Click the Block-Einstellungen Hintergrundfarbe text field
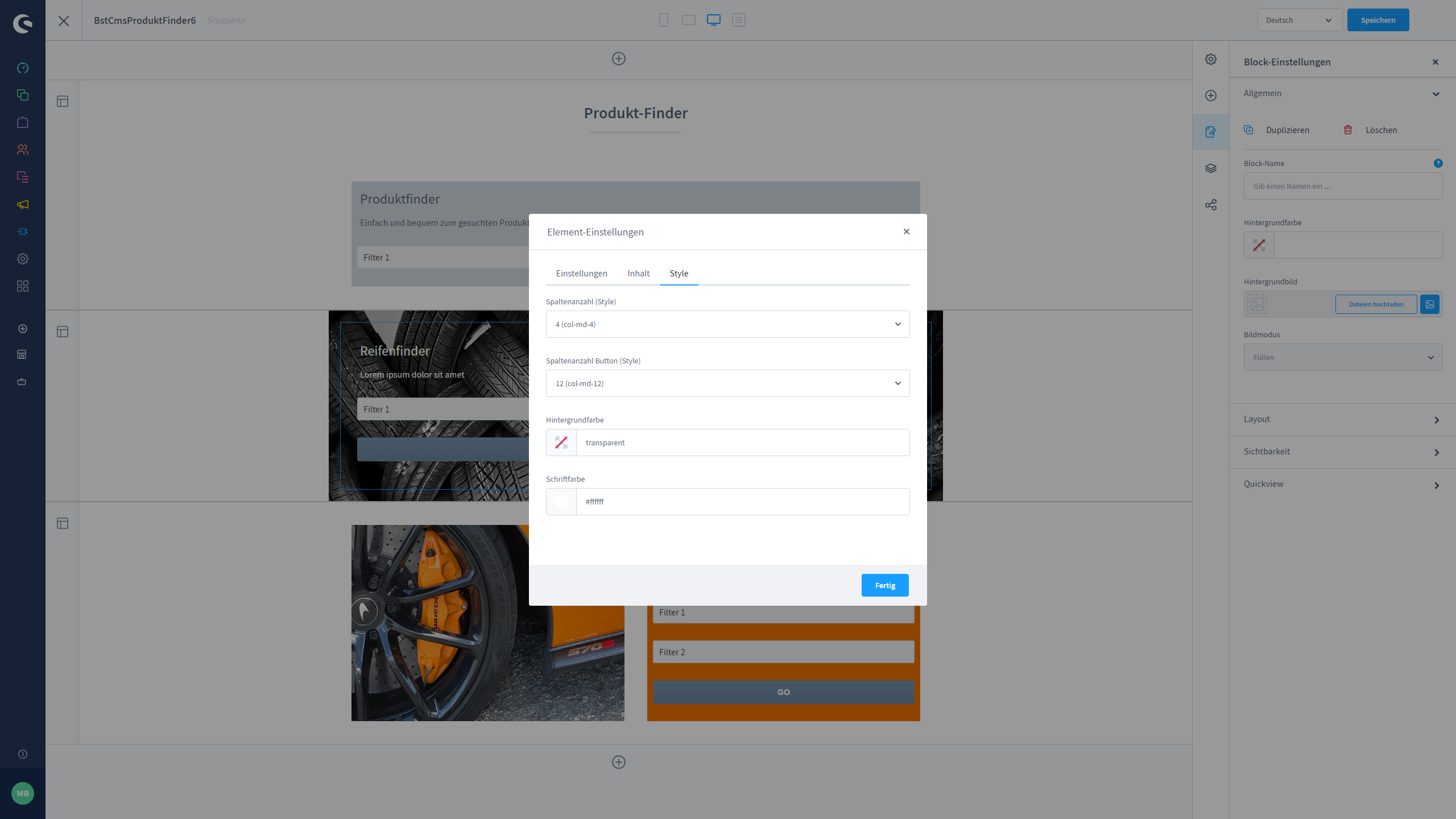This screenshot has height=819, width=1456. [1358, 245]
